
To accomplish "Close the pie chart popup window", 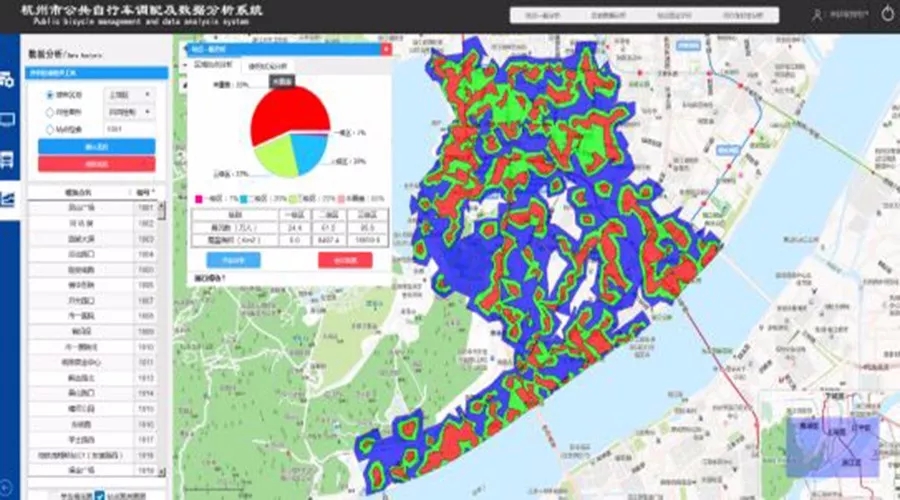I will coord(386,49).
